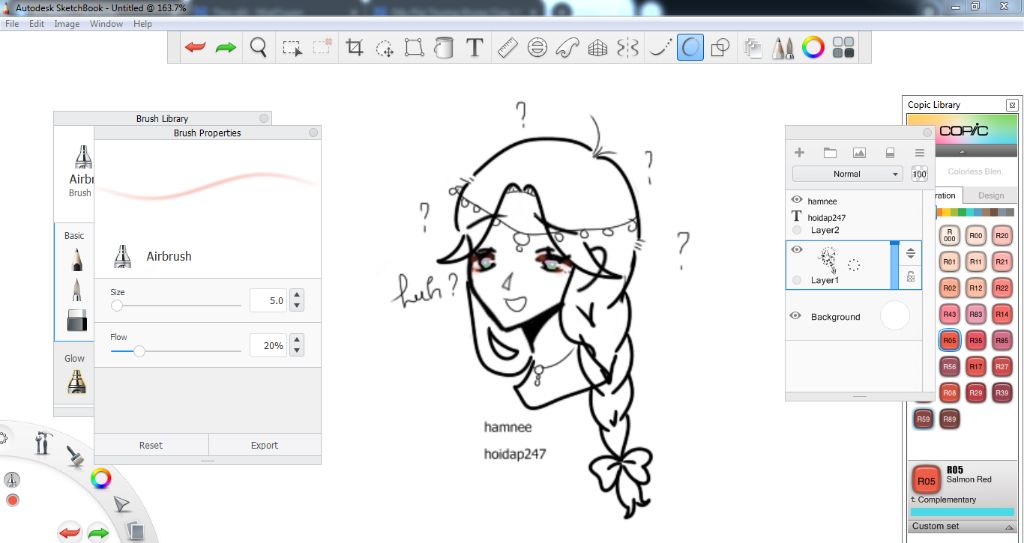Select the Zoom magnifier tool
The image size is (1024, 543).
coord(259,48)
